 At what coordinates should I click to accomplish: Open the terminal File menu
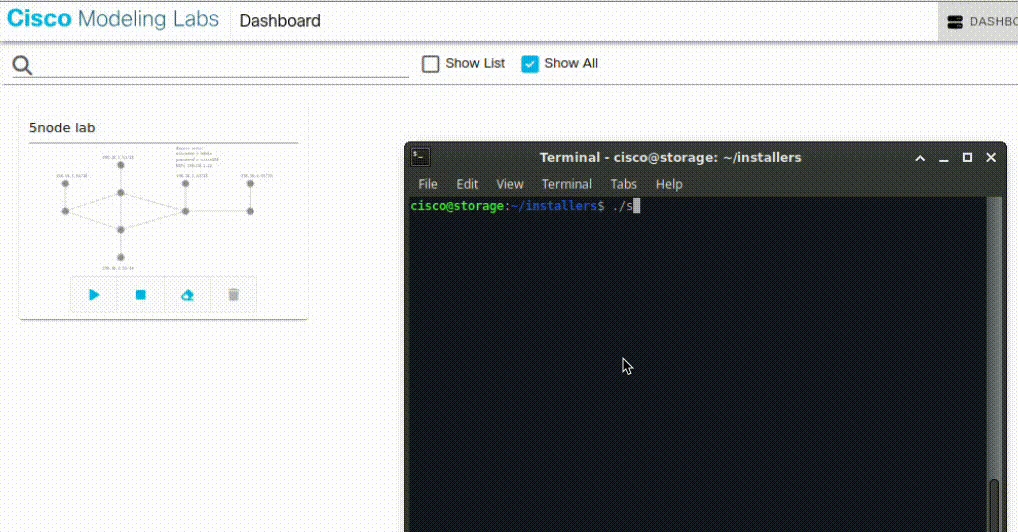pyautogui.click(x=427, y=184)
